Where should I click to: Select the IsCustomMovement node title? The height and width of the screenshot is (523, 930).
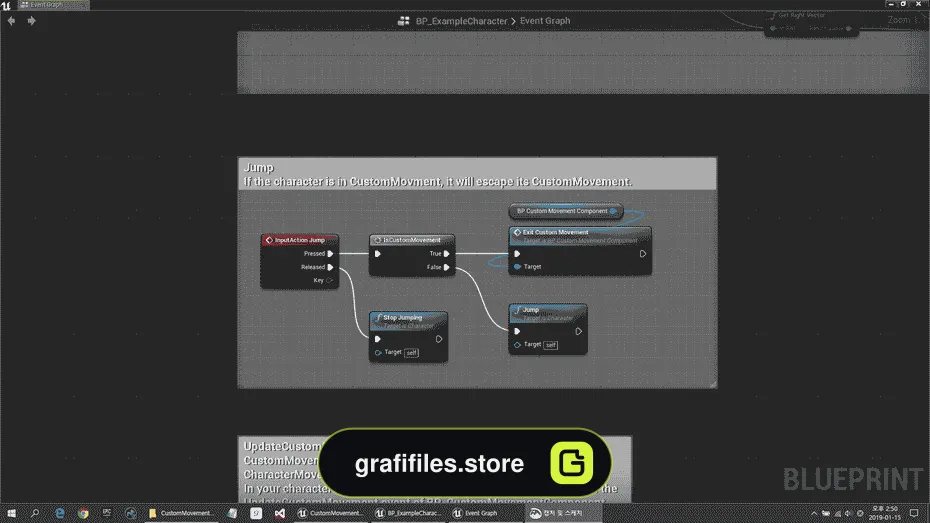coord(412,240)
